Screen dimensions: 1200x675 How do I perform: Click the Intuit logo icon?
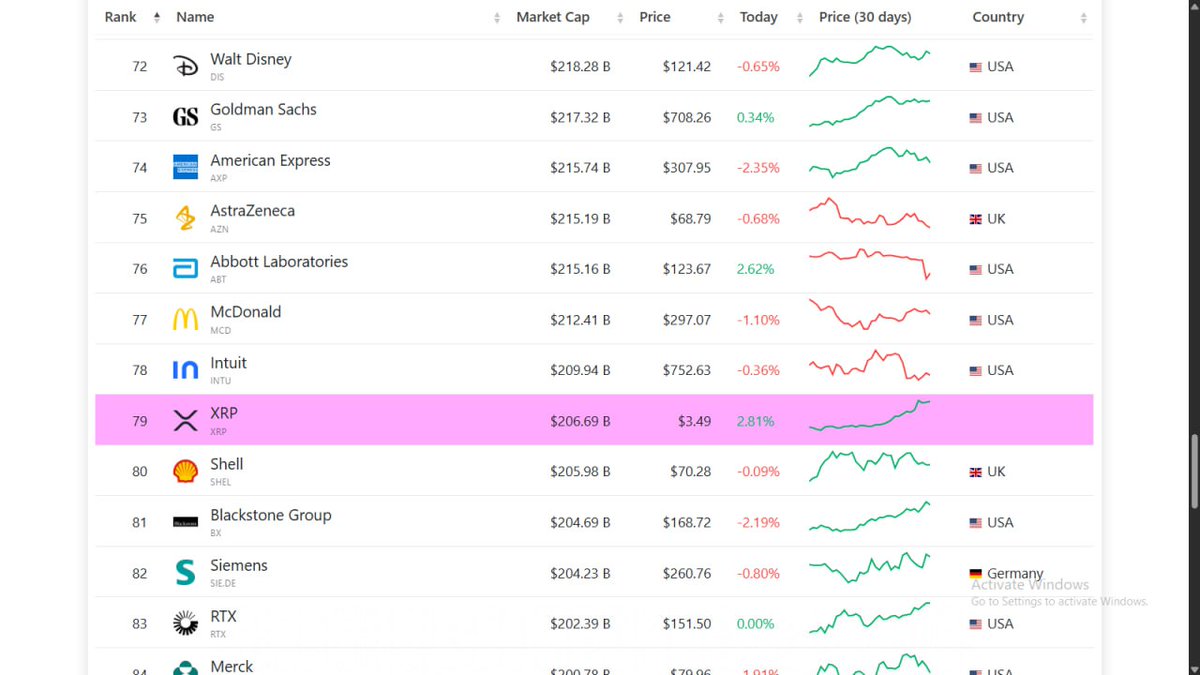pos(186,370)
